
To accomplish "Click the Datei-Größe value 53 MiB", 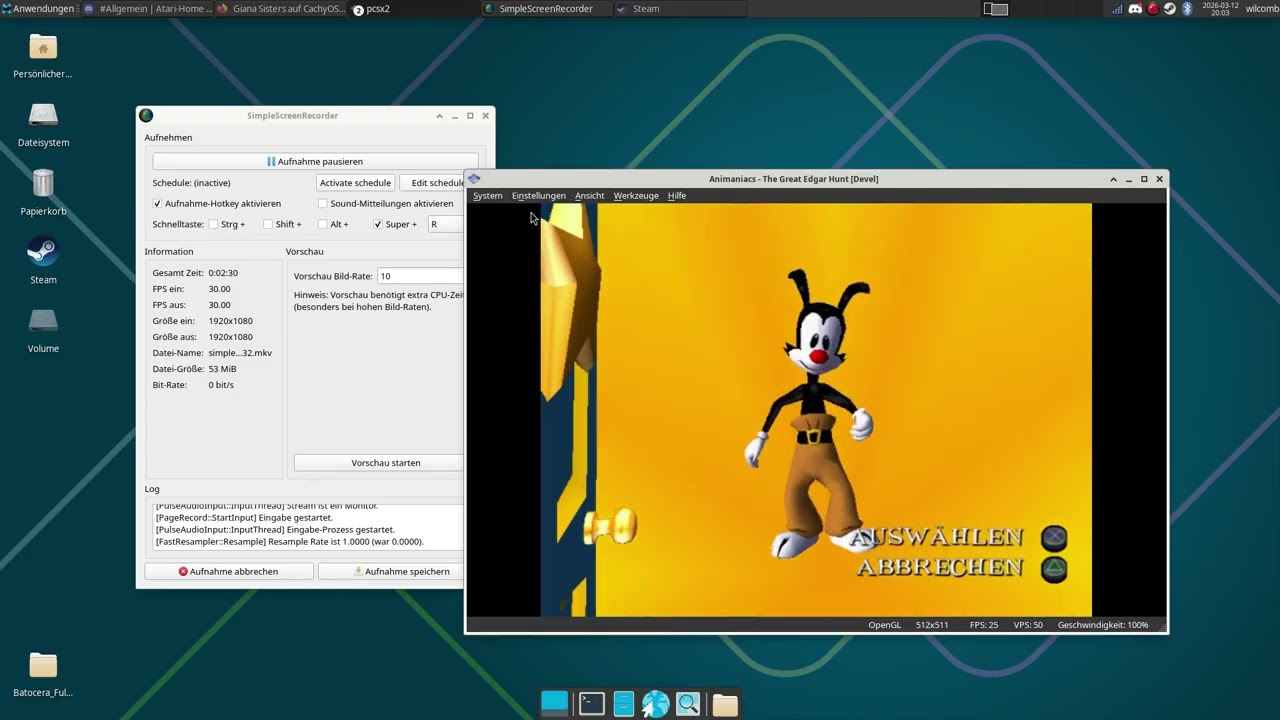I will click(222, 369).
